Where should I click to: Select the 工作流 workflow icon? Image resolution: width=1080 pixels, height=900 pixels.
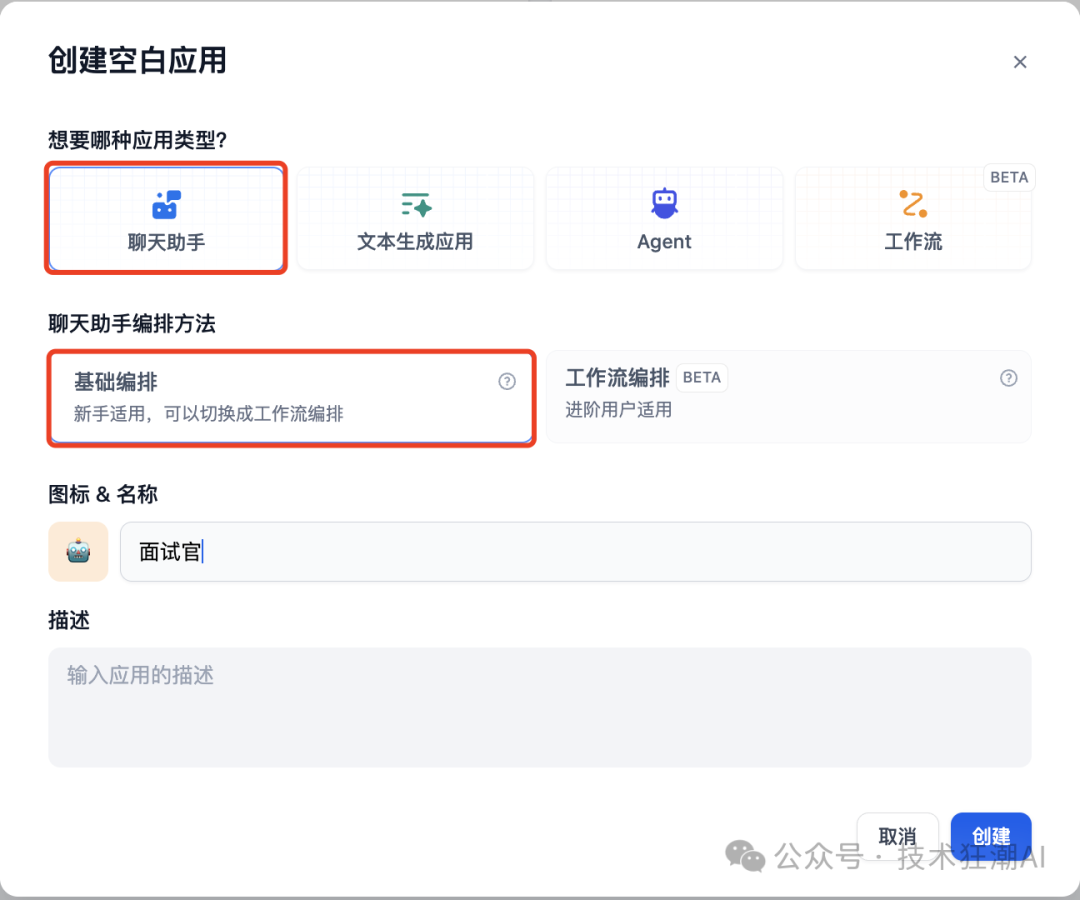pos(912,204)
